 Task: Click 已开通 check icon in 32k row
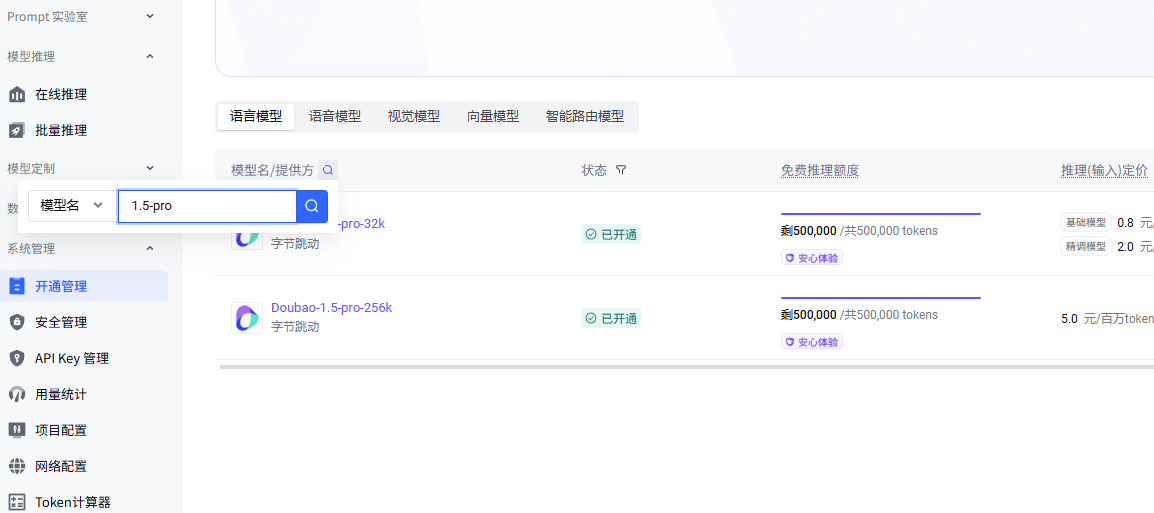coord(590,235)
